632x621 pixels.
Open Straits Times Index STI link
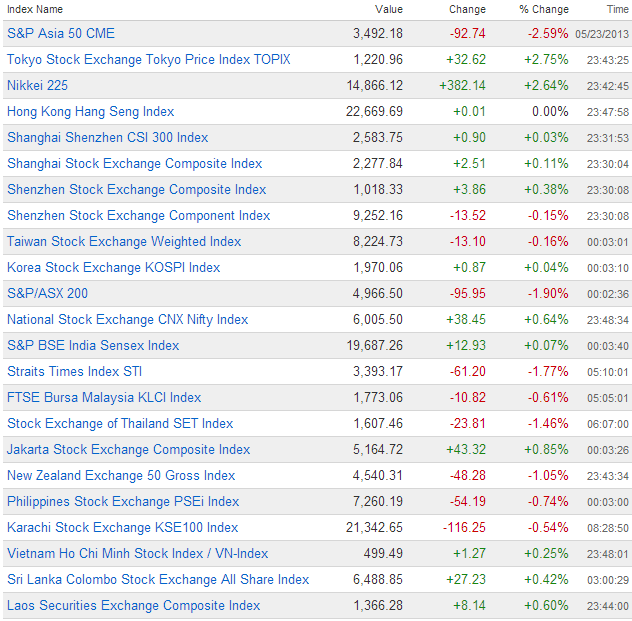75,372
